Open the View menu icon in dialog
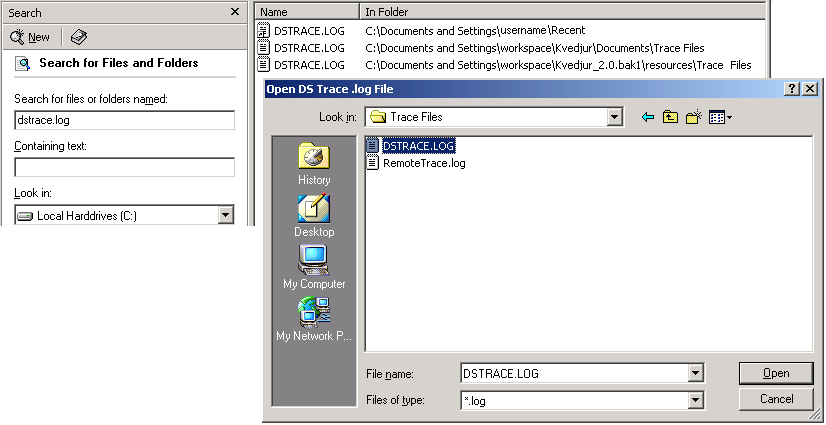 point(720,117)
